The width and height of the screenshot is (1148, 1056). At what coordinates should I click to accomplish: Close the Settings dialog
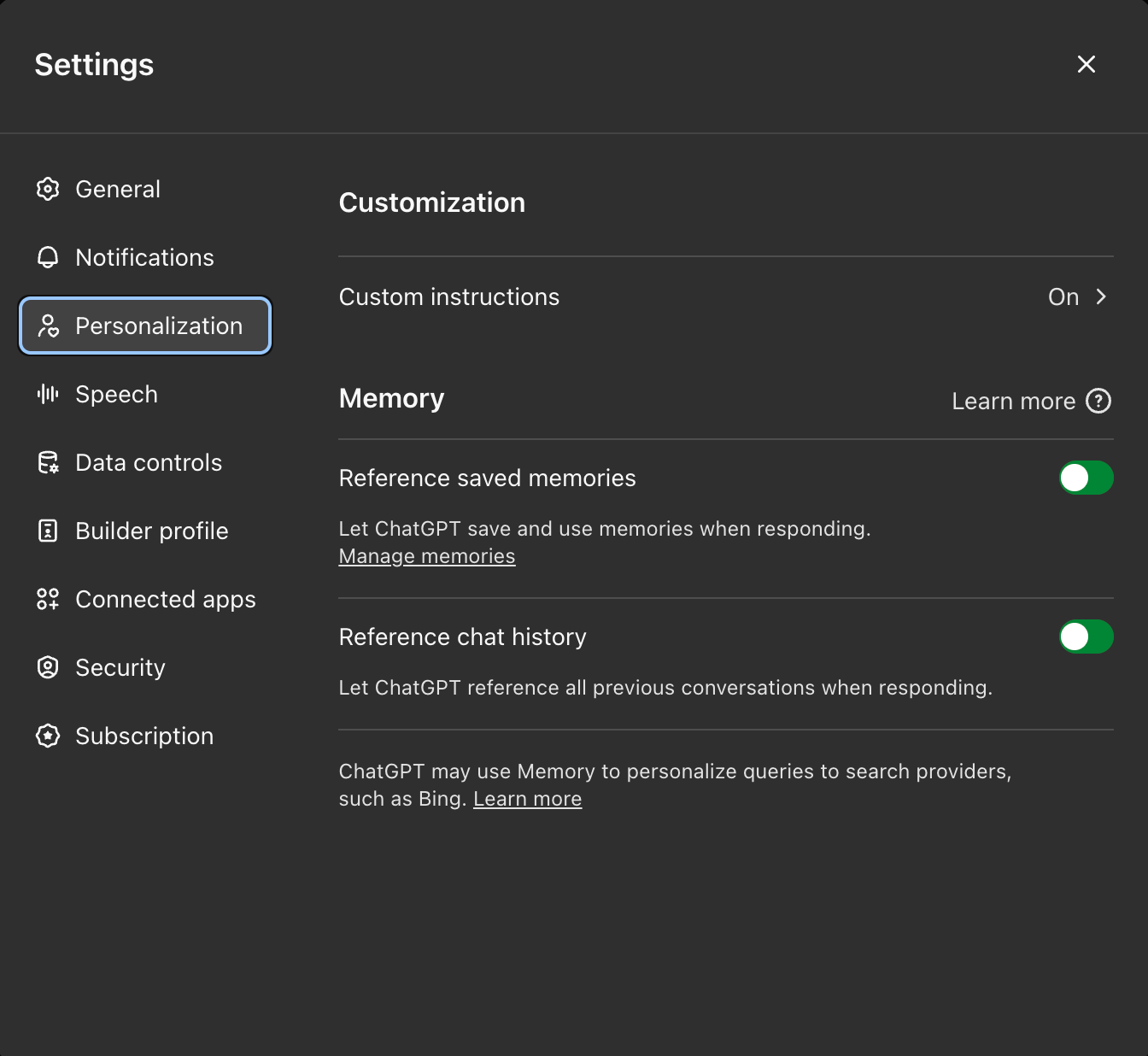1086,64
